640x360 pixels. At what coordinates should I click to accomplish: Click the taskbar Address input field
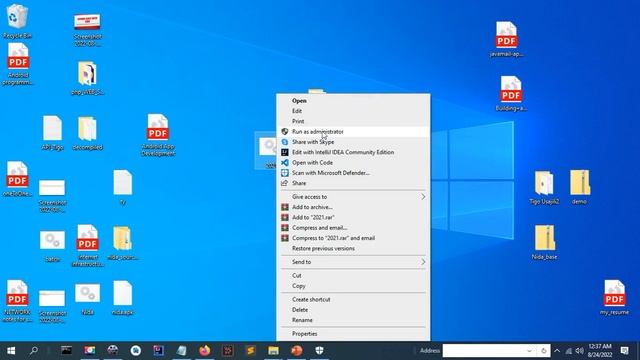tap(484, 351)
